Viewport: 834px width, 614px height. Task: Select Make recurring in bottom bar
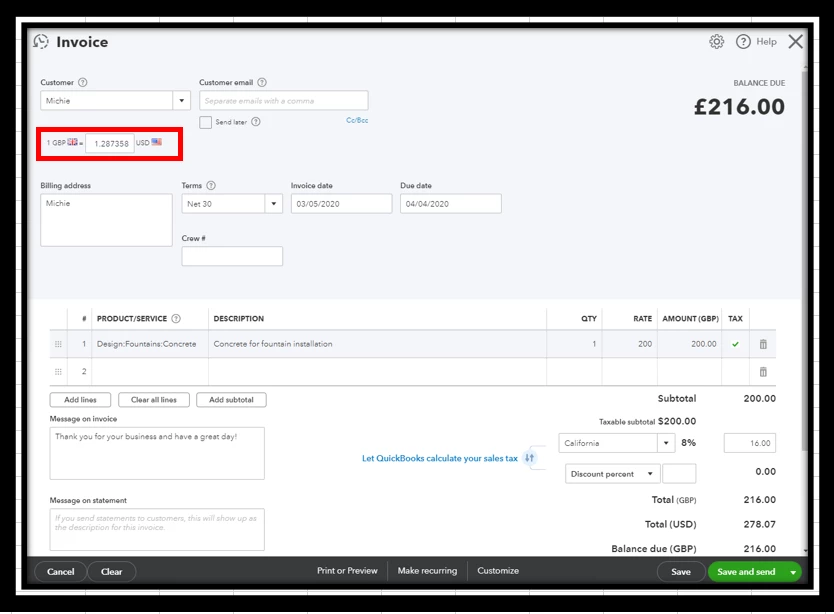click(427, 571)
